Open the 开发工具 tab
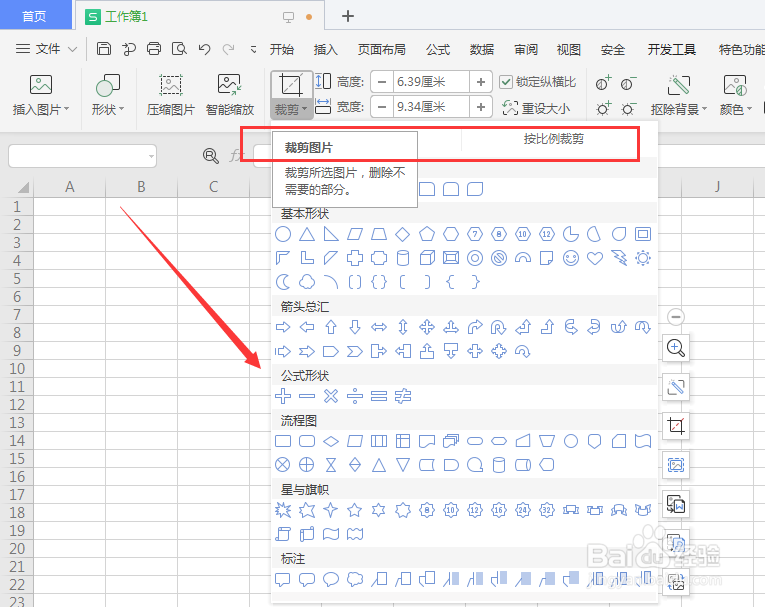This screenshot has height=607, width=765. pyautogui.click(x=671, y=49)
